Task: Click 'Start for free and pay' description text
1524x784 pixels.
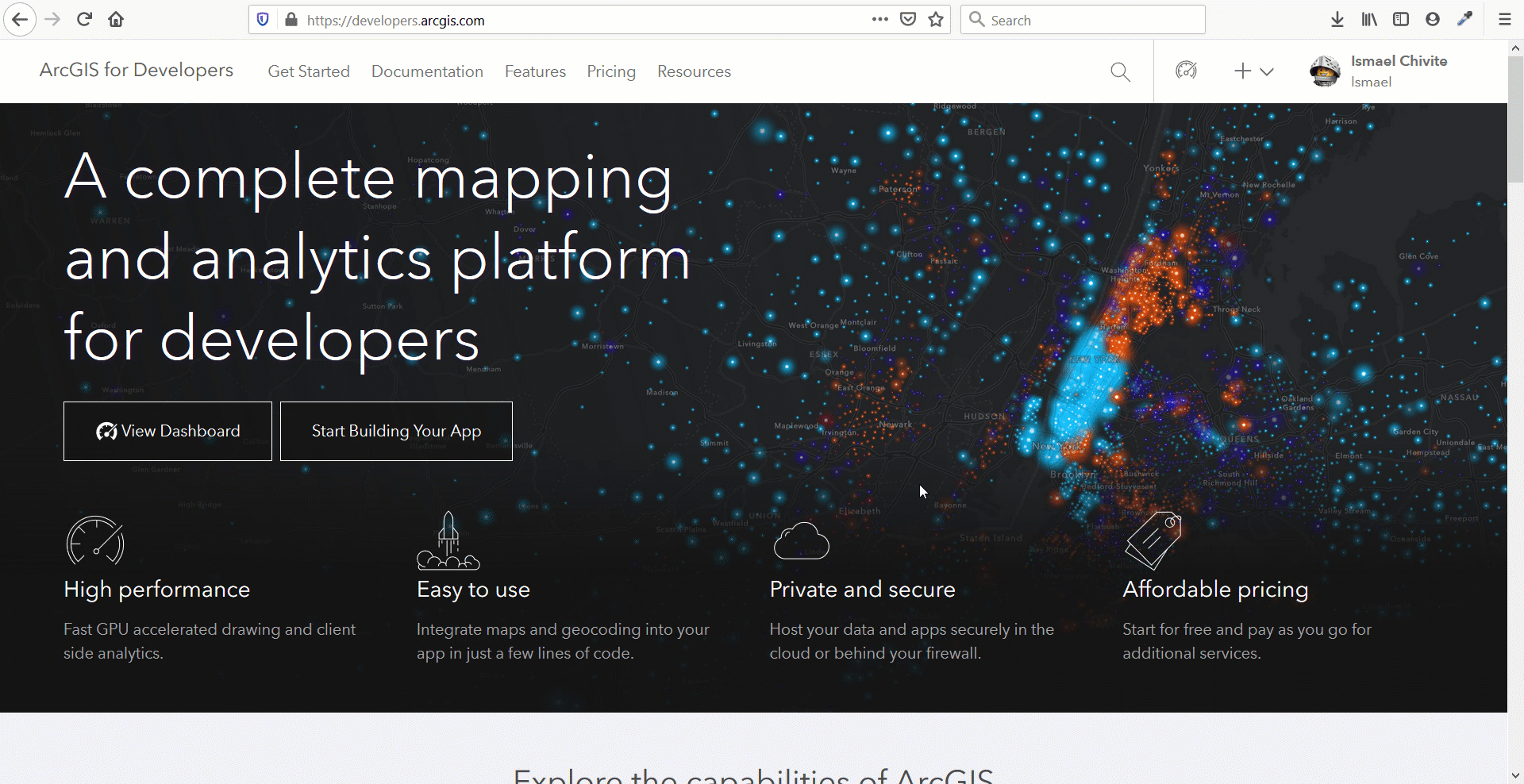Action: [x=1247, y=641]
